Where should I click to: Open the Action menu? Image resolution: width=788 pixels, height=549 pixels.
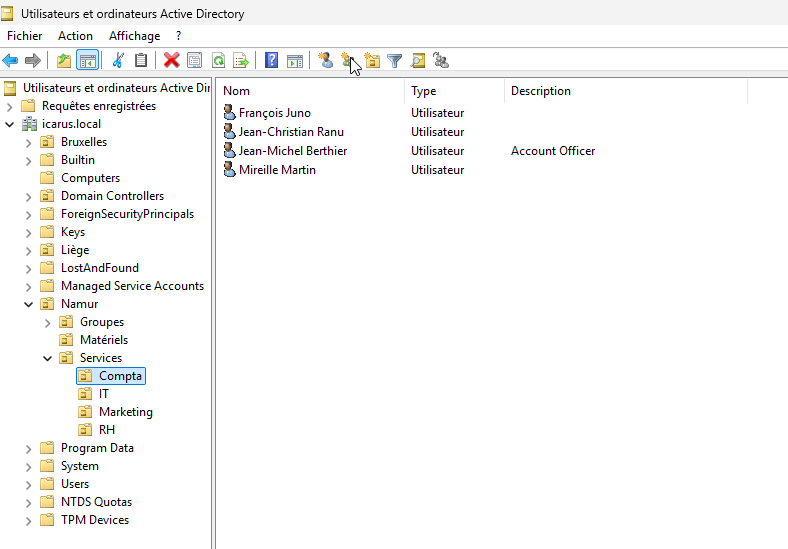click(75, 36)
